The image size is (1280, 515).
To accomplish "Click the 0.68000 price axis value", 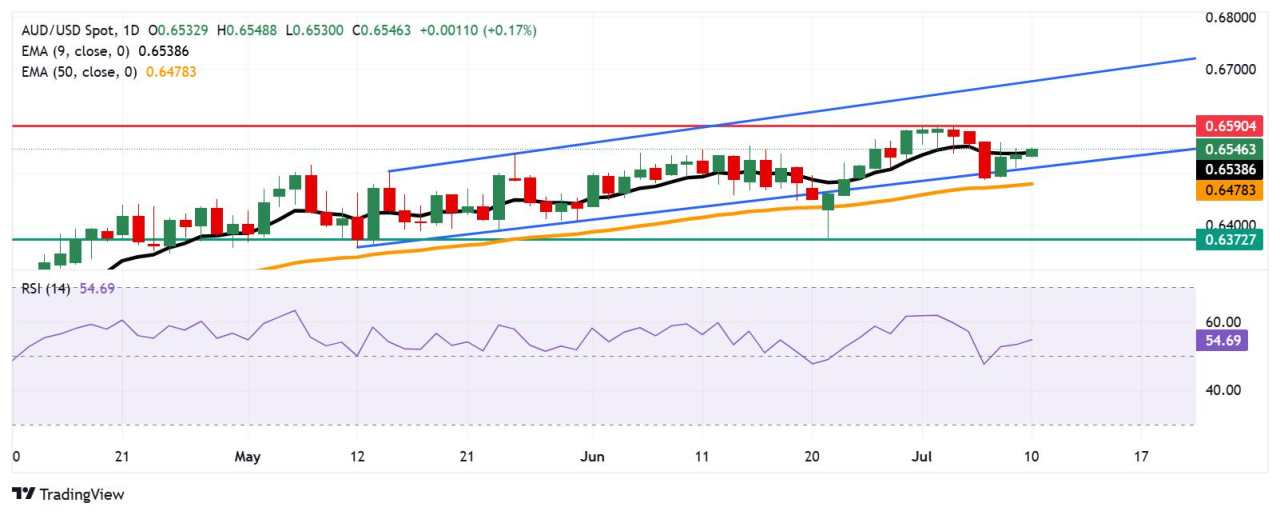I will pos(1230,17).
